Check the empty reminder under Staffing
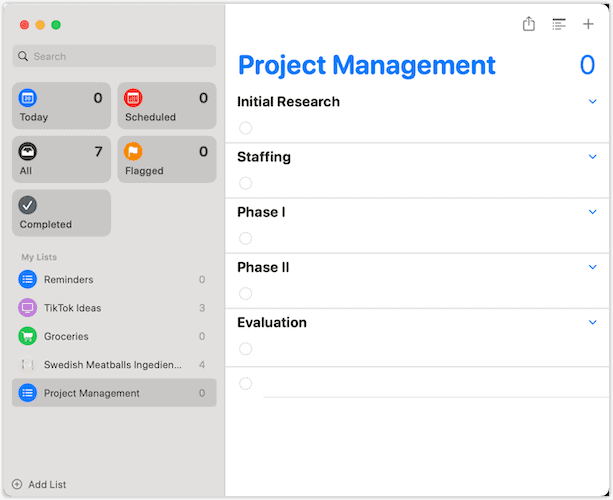The width and height of the screenshot is (613, 500). point(246,183)
